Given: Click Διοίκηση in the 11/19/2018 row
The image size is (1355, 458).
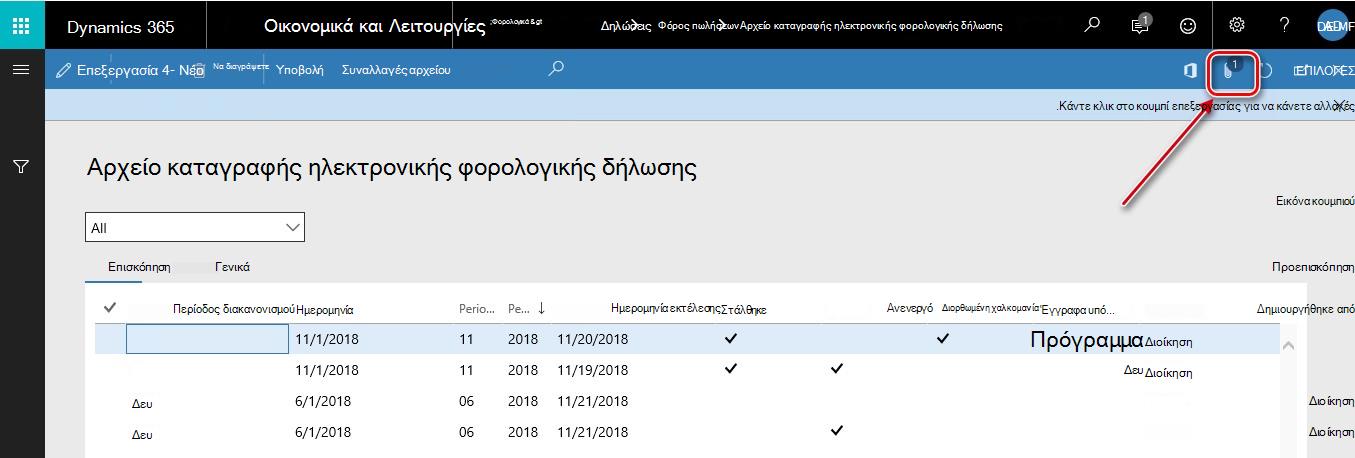Looking at the screenshot, I should click(x=1169, y=373).
